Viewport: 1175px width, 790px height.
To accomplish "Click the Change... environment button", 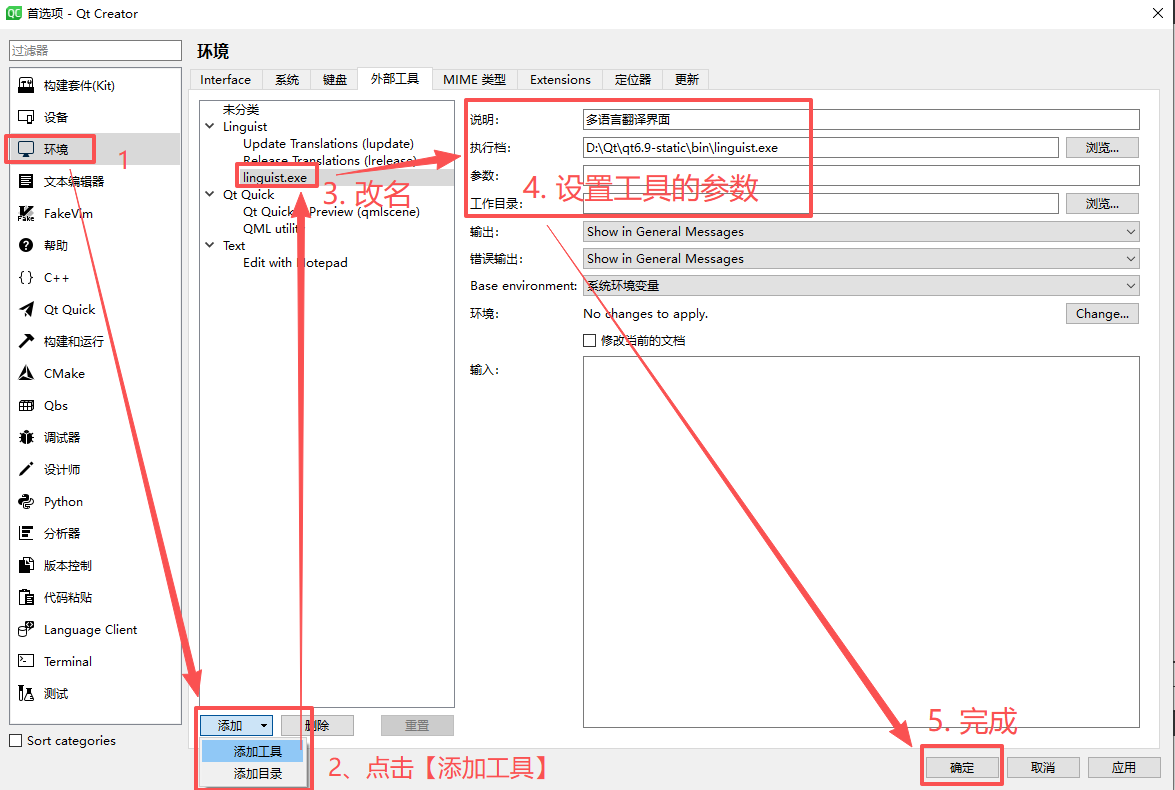I will click(x=1102, y=313).
